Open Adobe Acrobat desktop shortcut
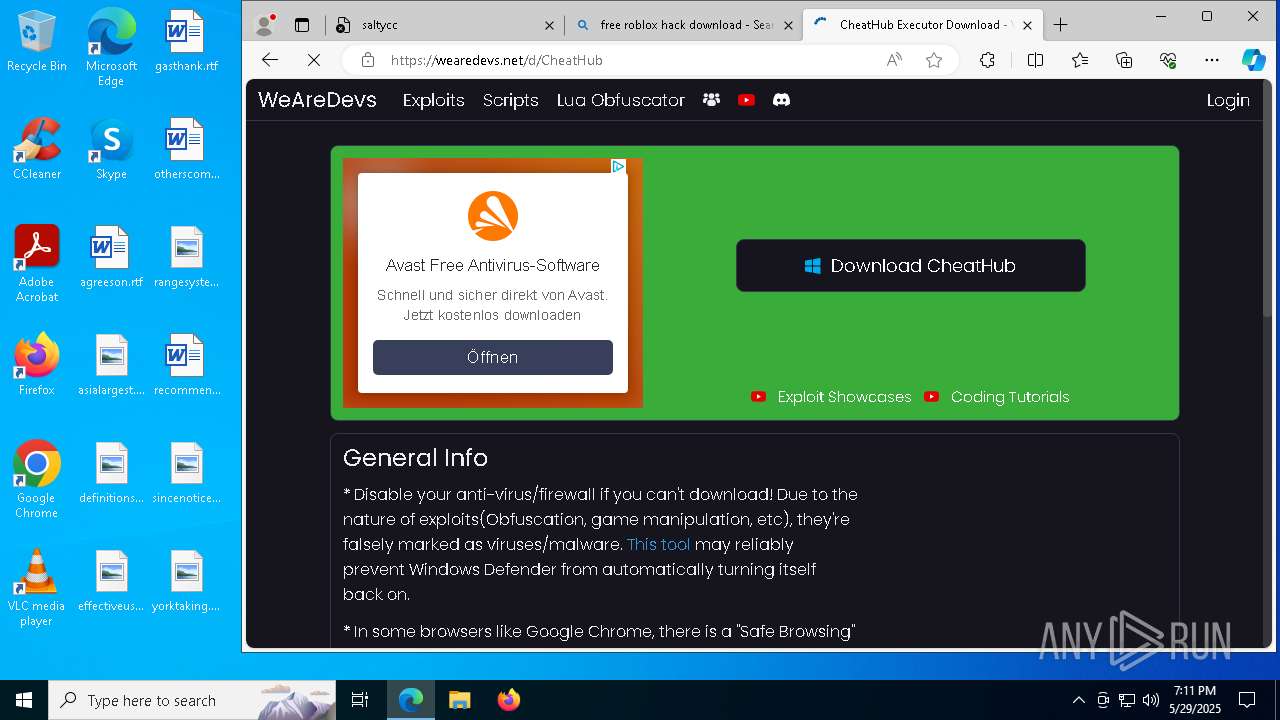Image resolution: width=1280 pixels, height=720 pixels. click(x=37, y=263)
